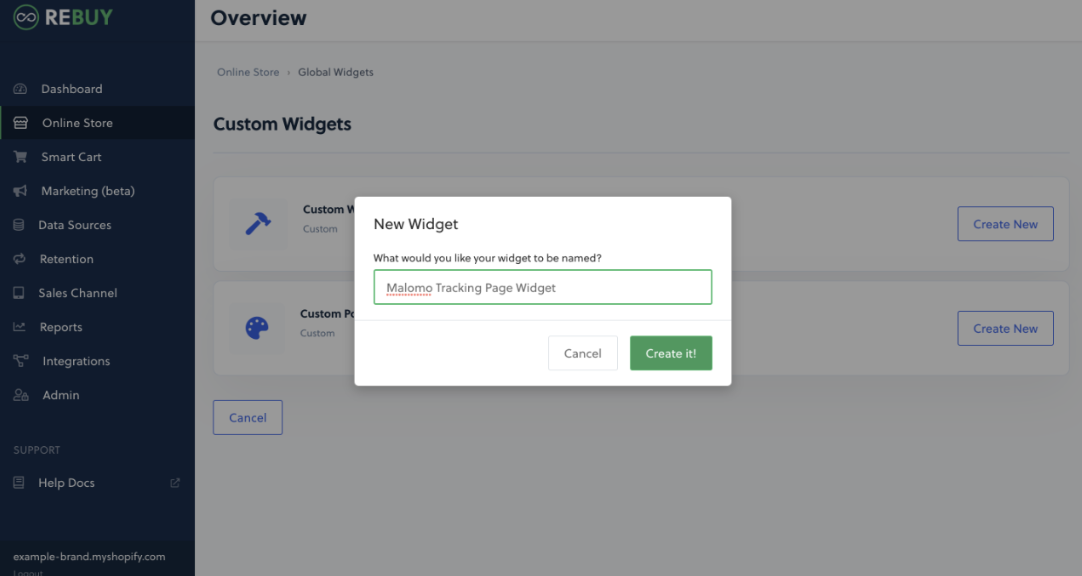Image resolution: width=1082 pixels, height=576 pixels.
Task: Click the Reports chart icon
Action: (19, 327)
